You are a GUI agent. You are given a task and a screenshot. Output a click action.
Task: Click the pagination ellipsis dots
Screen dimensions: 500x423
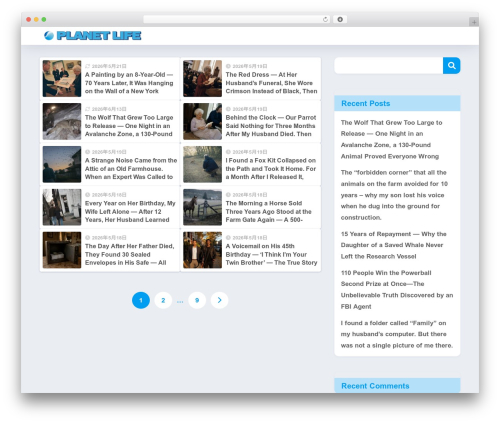point(180,301)
